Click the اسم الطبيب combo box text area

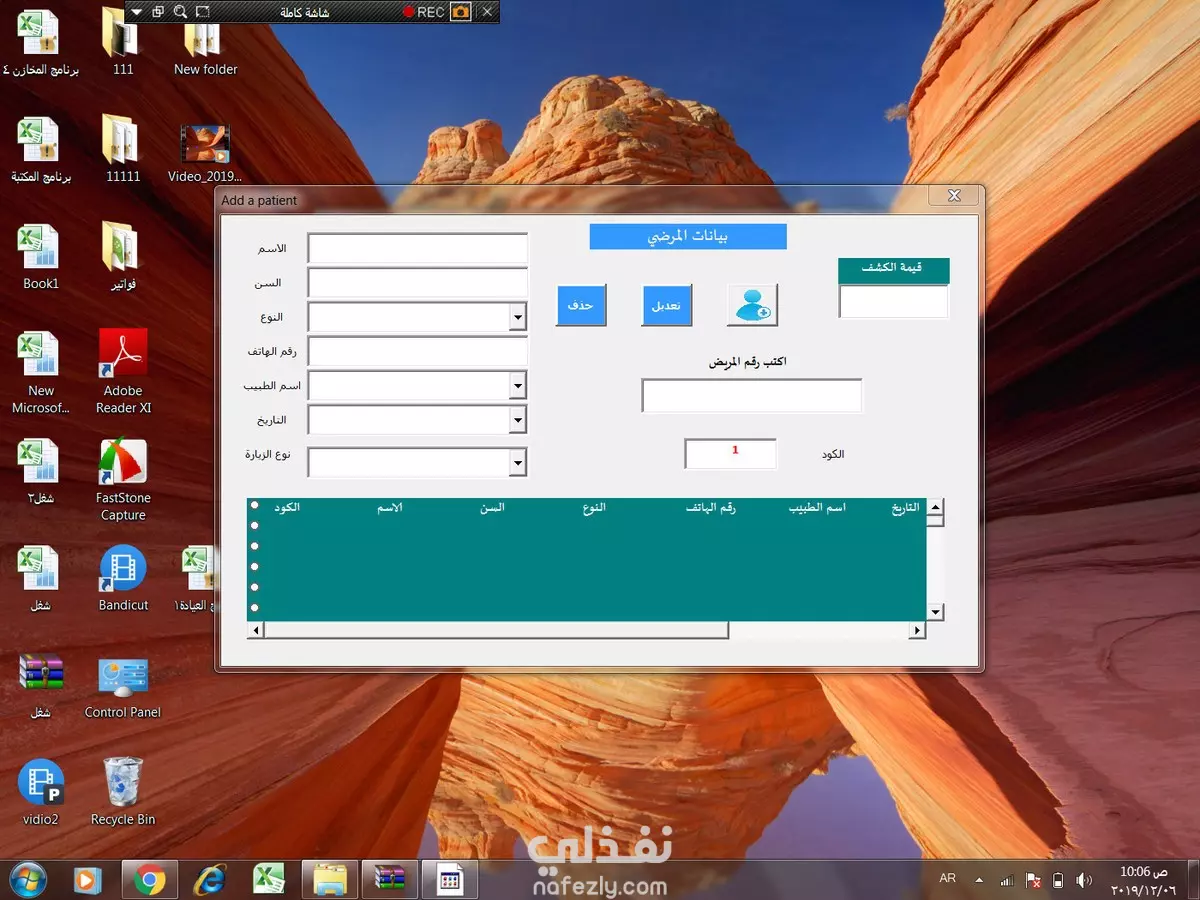pos(408,385)
